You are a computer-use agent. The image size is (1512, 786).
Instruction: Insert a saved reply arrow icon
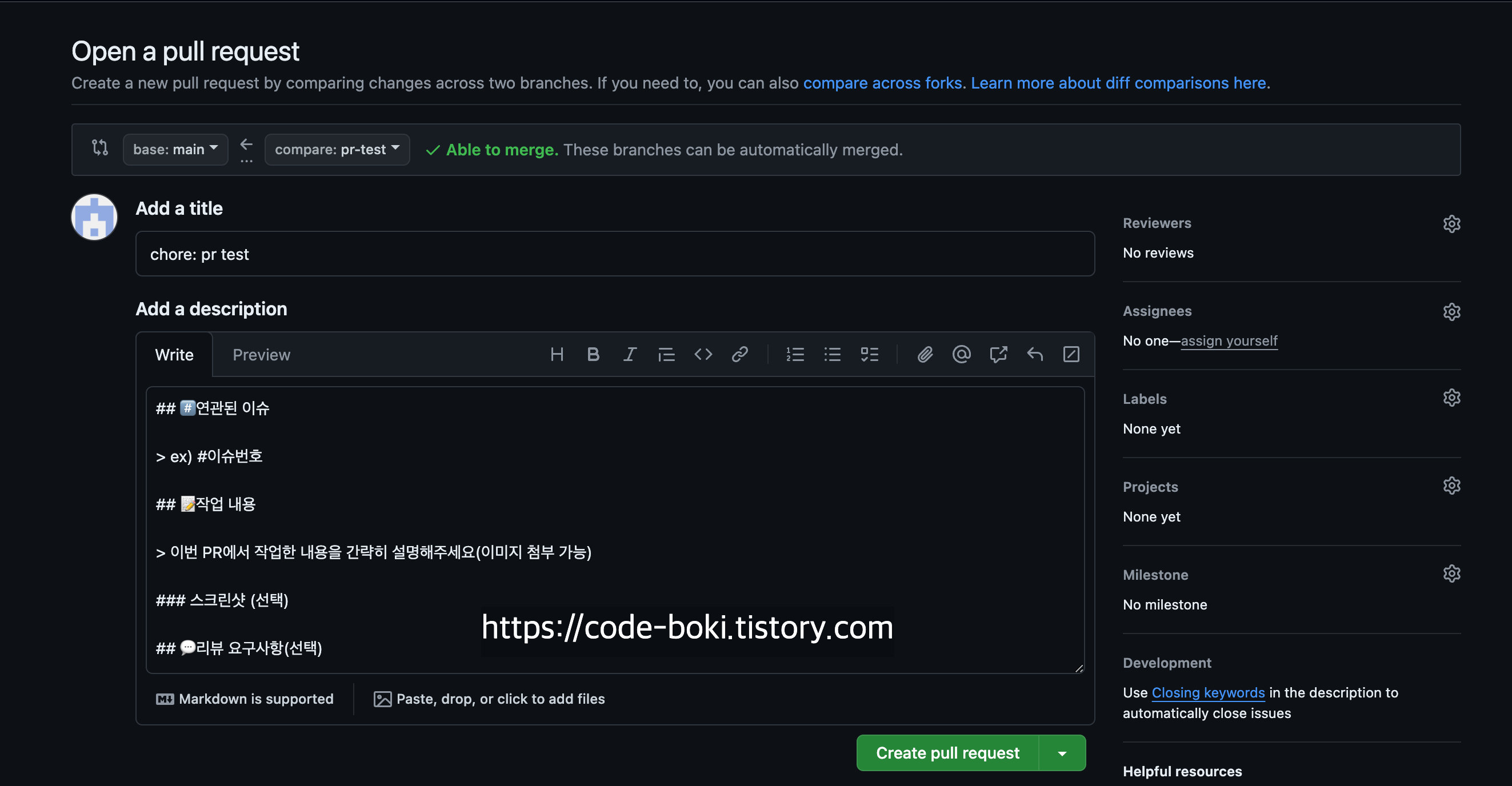click(x=1035, y=354)
